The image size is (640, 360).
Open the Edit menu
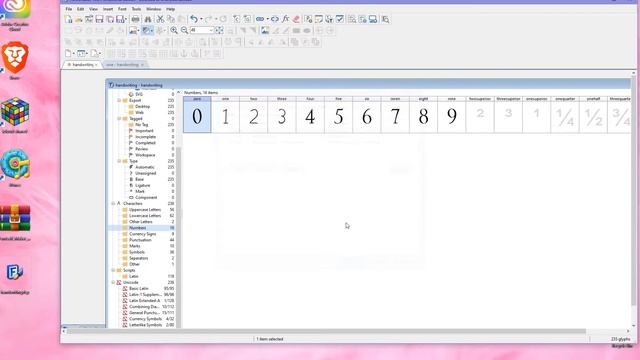pos(81,9)
